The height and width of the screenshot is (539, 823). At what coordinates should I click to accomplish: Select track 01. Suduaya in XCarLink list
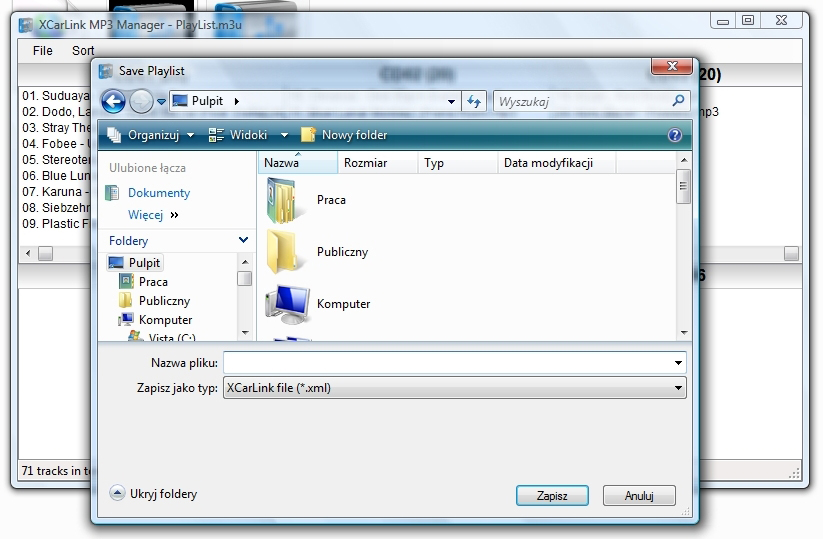[x=56, y=96]
